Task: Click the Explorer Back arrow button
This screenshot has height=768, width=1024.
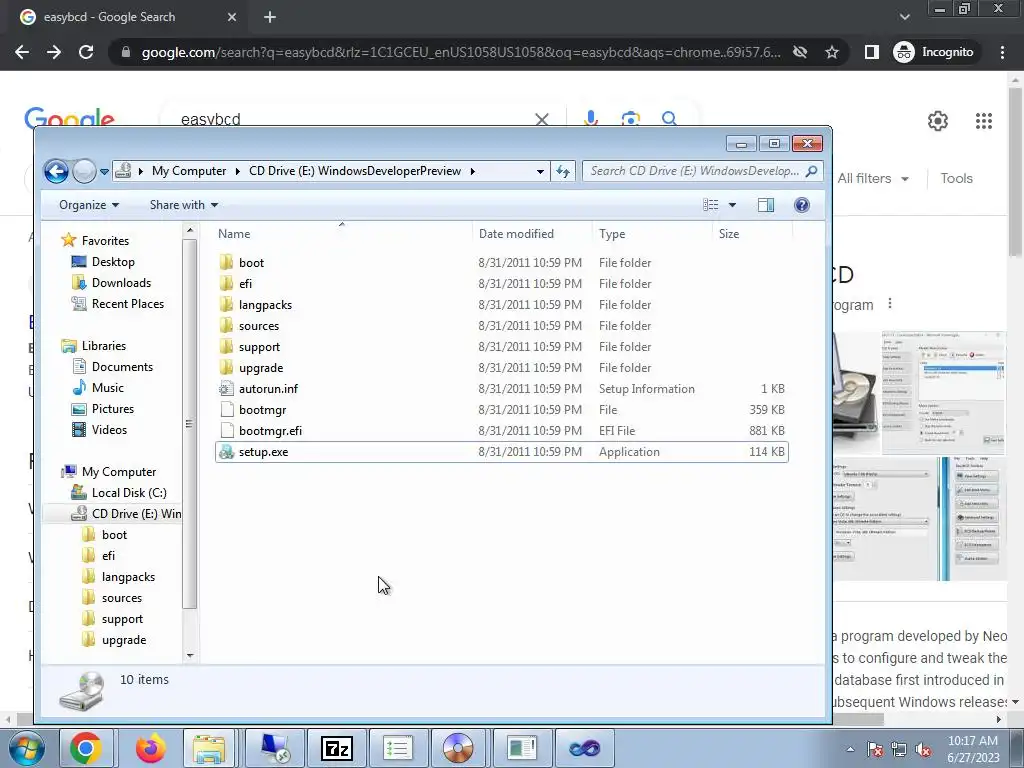Action: (56, 171)
